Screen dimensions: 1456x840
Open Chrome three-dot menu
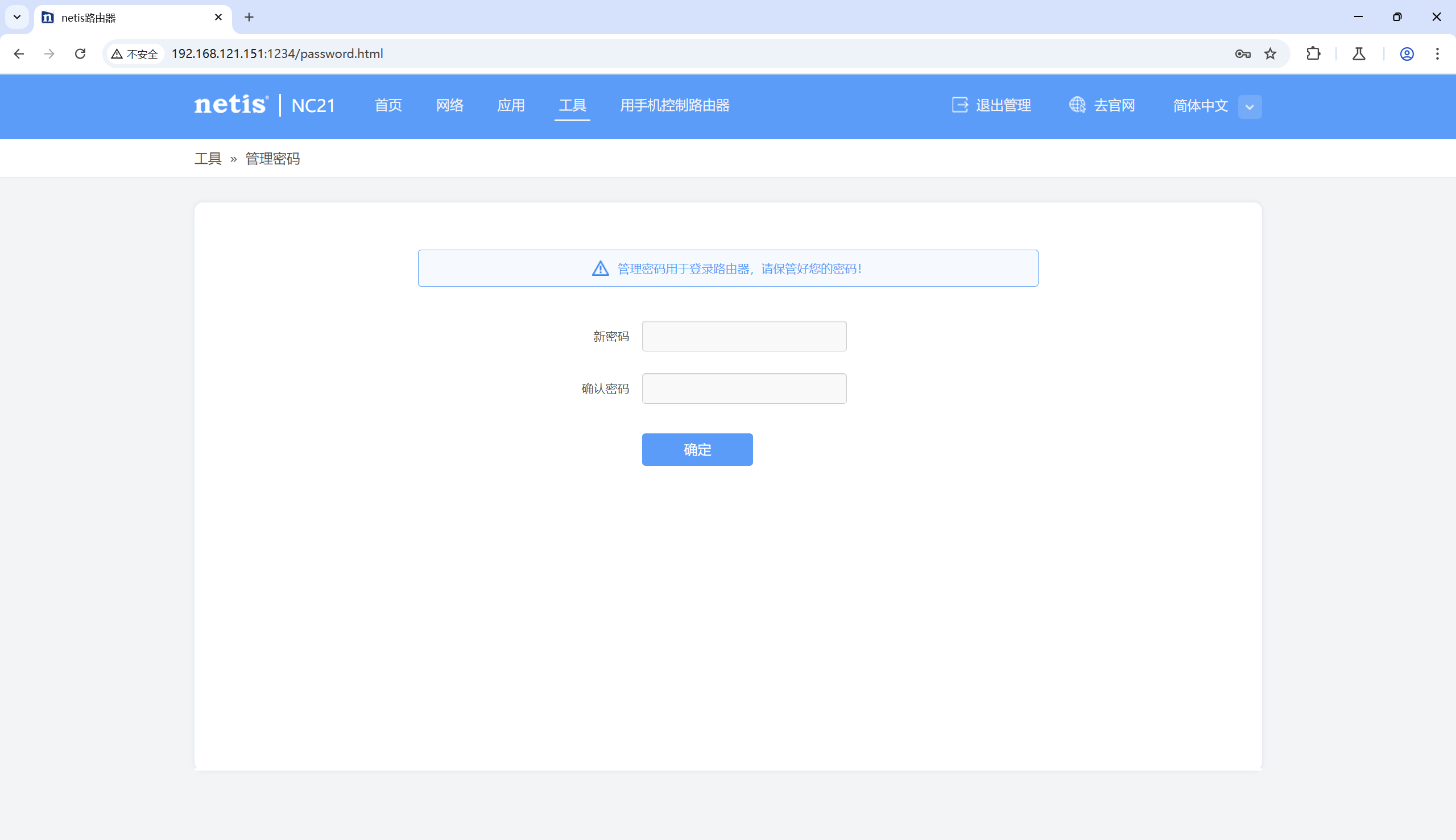click(x=1437, y=53)
